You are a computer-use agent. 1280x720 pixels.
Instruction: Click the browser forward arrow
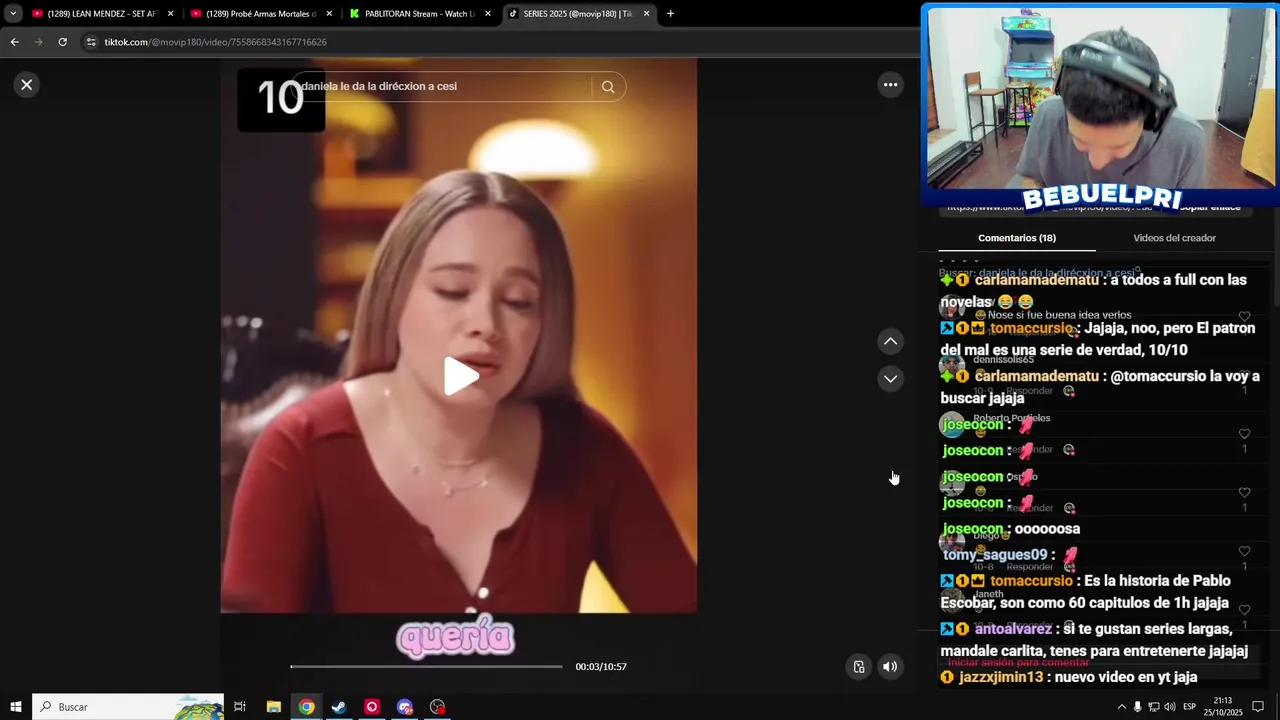click(x=38, y=42)
